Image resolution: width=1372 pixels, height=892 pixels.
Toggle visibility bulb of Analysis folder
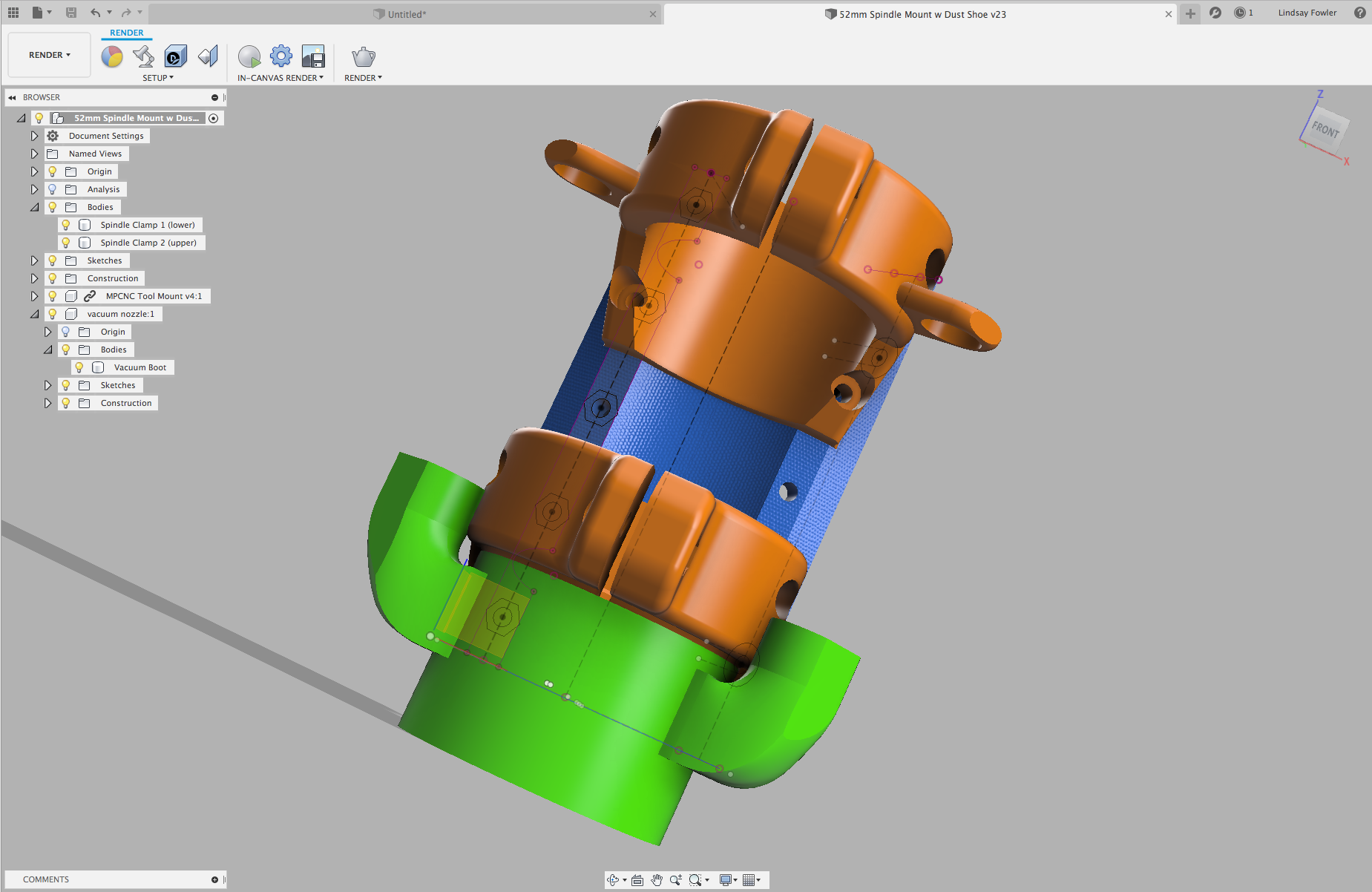(x=53, y=189)
